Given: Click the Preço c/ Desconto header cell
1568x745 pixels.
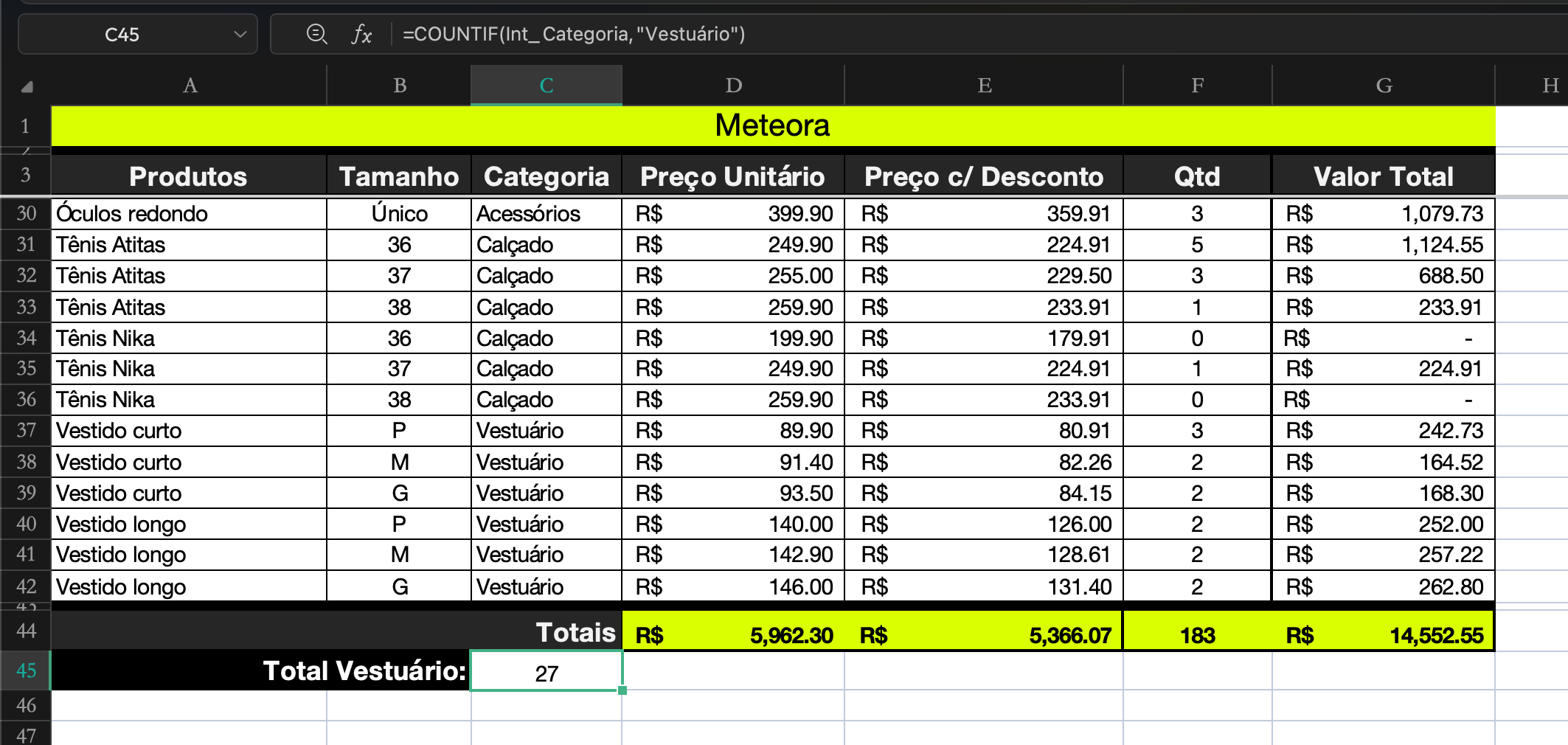Looking at the screenshot, I should [x=984, y=176].
